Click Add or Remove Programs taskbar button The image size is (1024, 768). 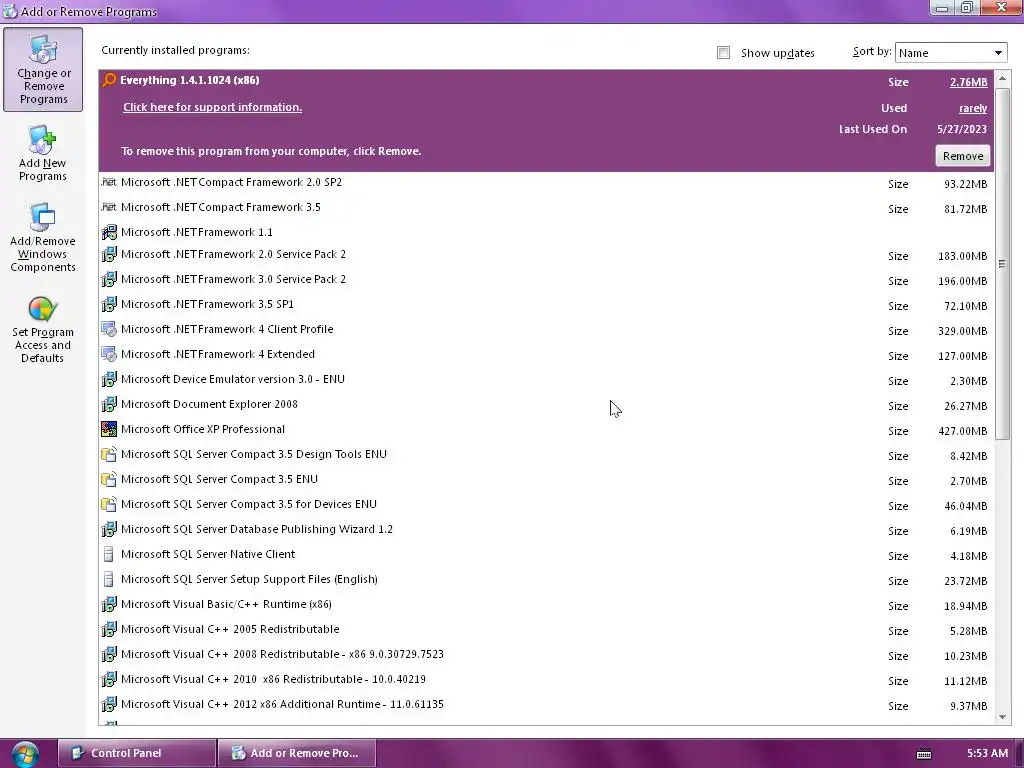pos(296,753)
